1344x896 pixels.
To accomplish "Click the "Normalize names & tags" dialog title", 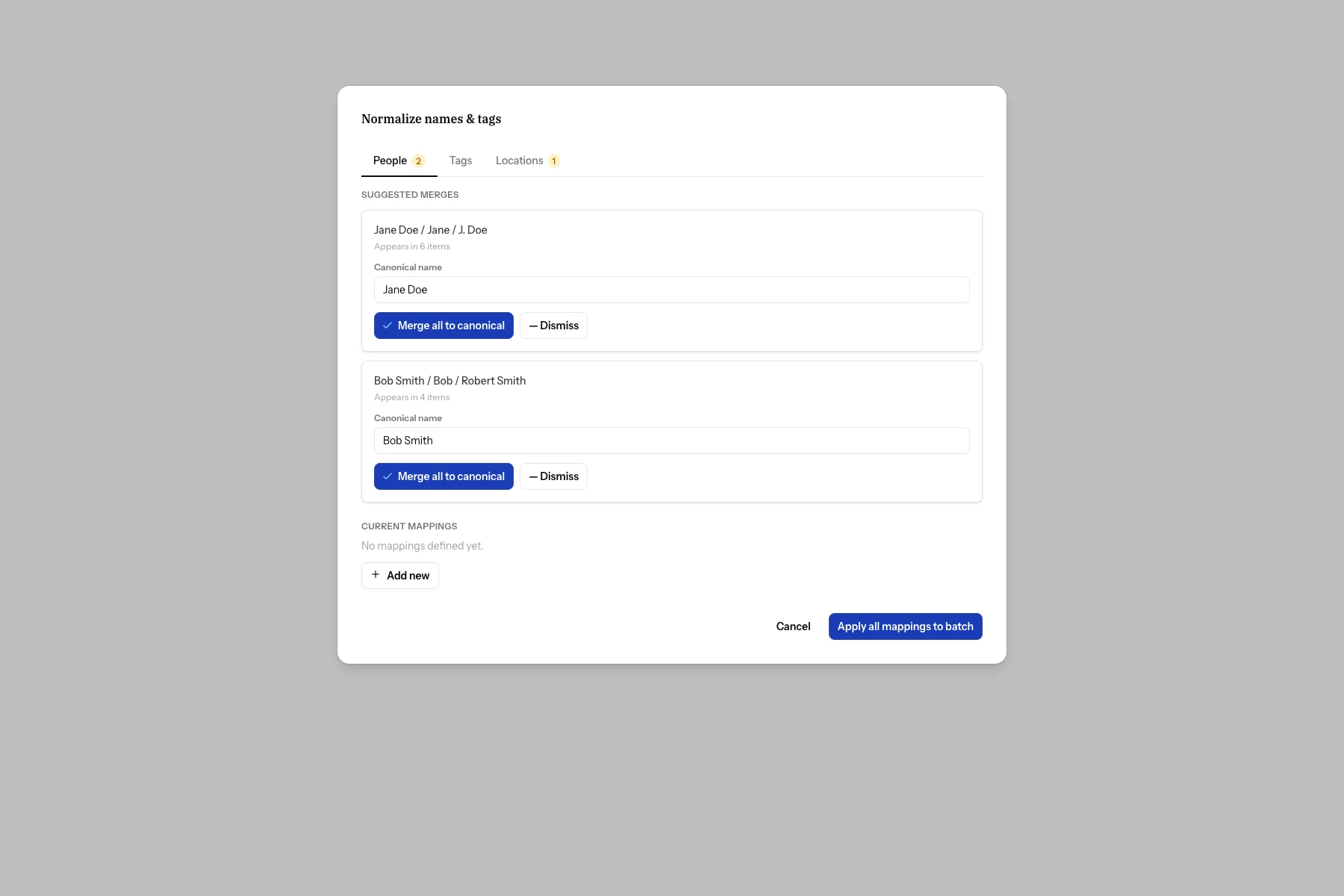I will pyautogui.click(x=431, y=119).
